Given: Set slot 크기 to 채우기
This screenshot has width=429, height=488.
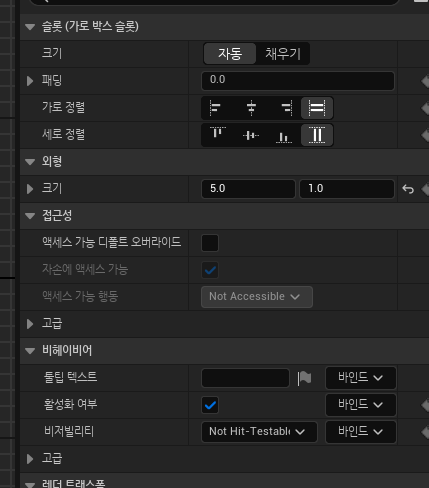Looking at the screenshot, I should (x=283, y=54).
